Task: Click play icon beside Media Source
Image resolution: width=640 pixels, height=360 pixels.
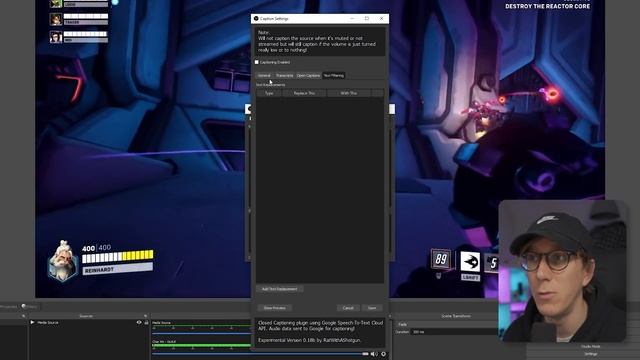Action: (32, 322)
